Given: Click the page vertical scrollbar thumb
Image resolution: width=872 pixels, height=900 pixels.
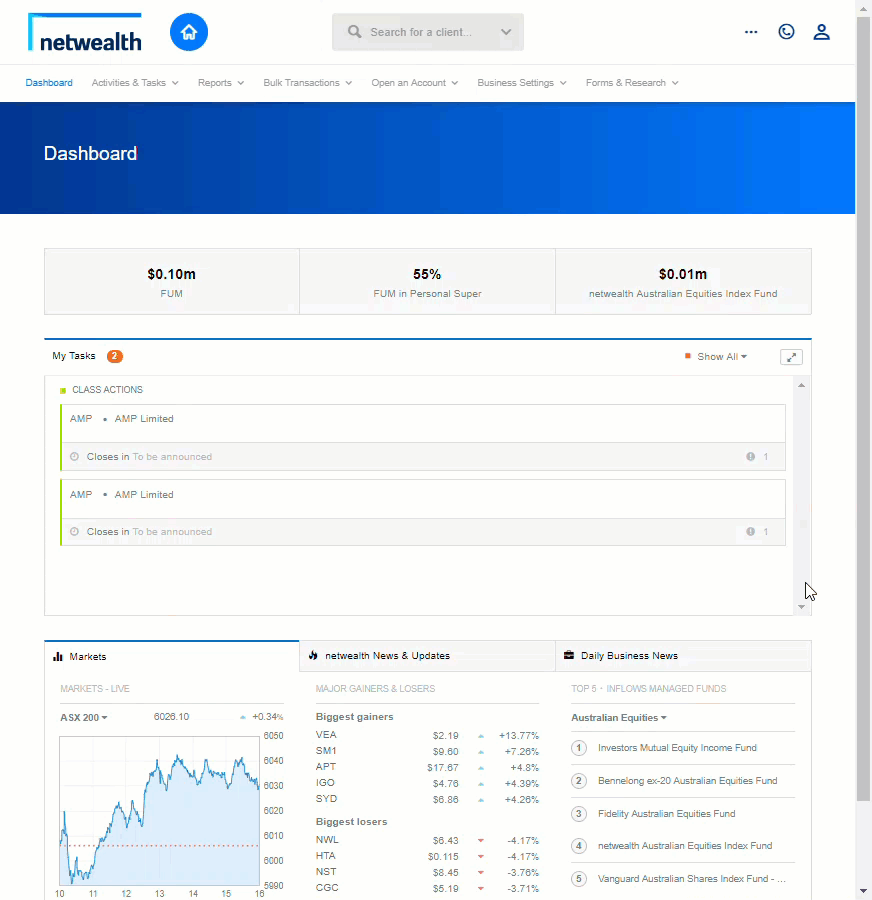Looking at the screenshot, I should (863, 409).
